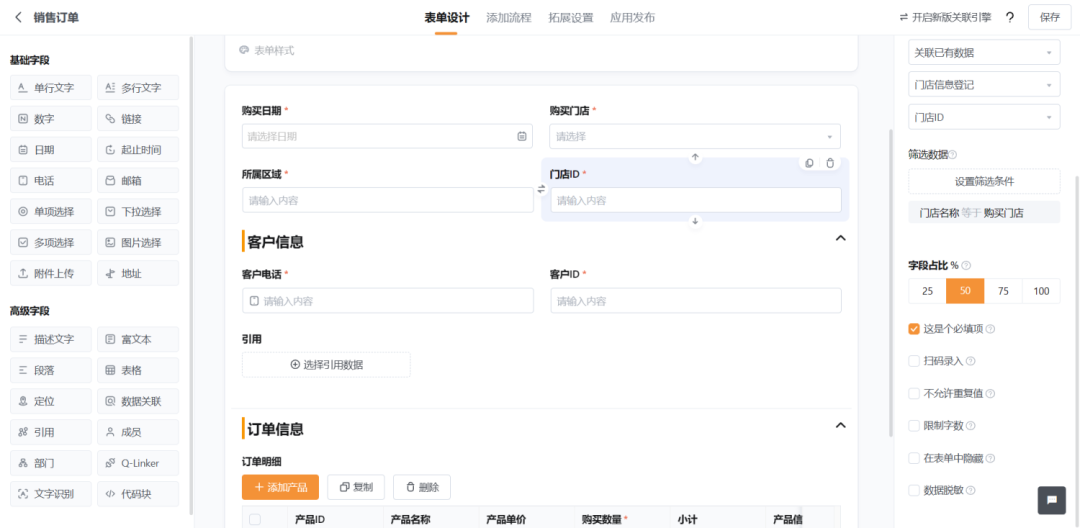Open the 购买门店 select dropdown
The image size is (1080, 528).
pos(695,136)
